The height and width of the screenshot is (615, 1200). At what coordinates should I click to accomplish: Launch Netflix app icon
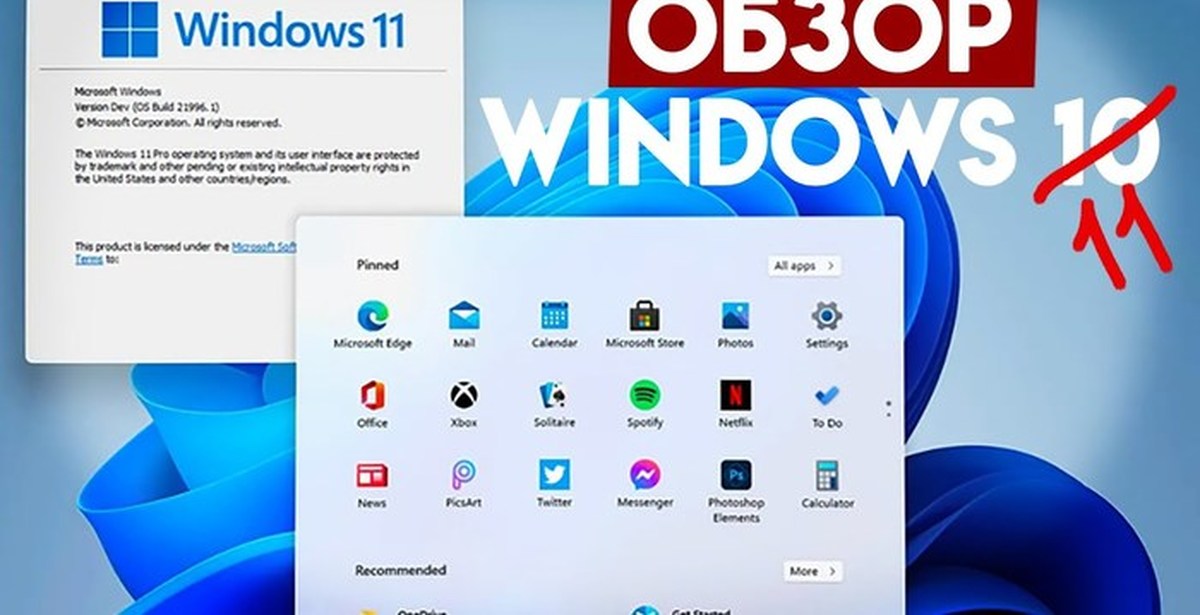pos(735,396)
